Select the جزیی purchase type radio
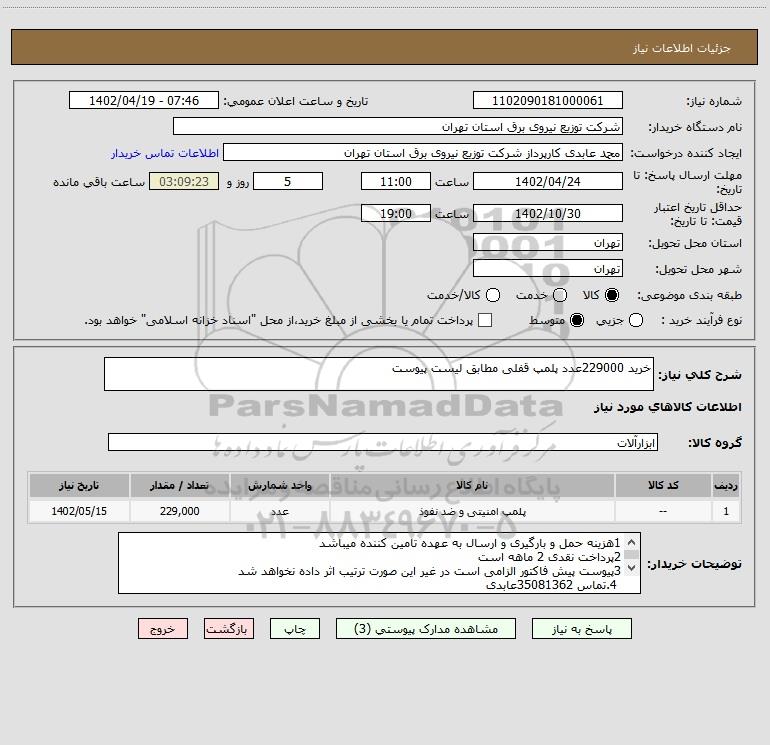This screenshot has width=770, height=745. (635, 320)
